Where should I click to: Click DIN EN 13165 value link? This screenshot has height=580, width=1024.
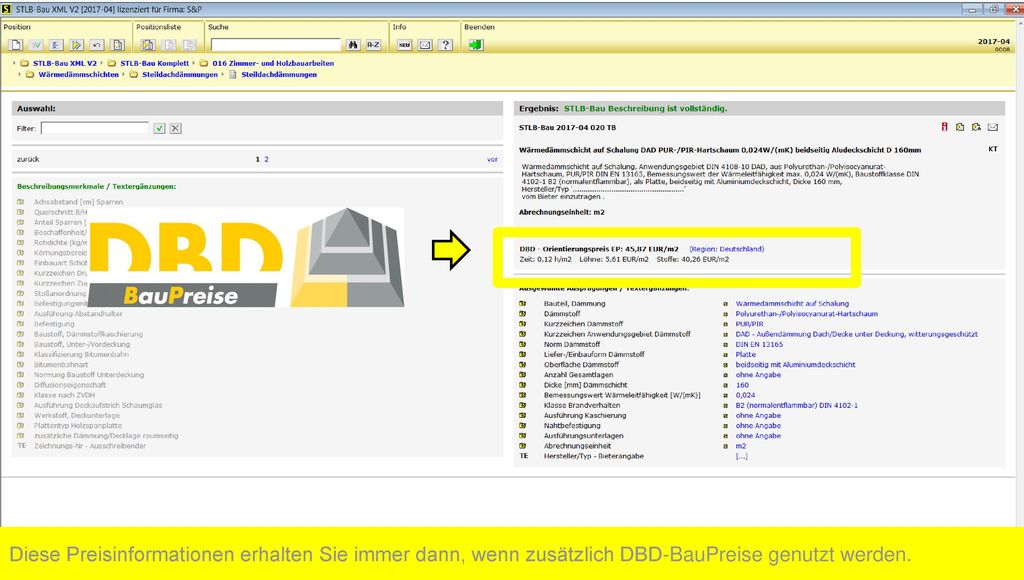click(759, 344)
